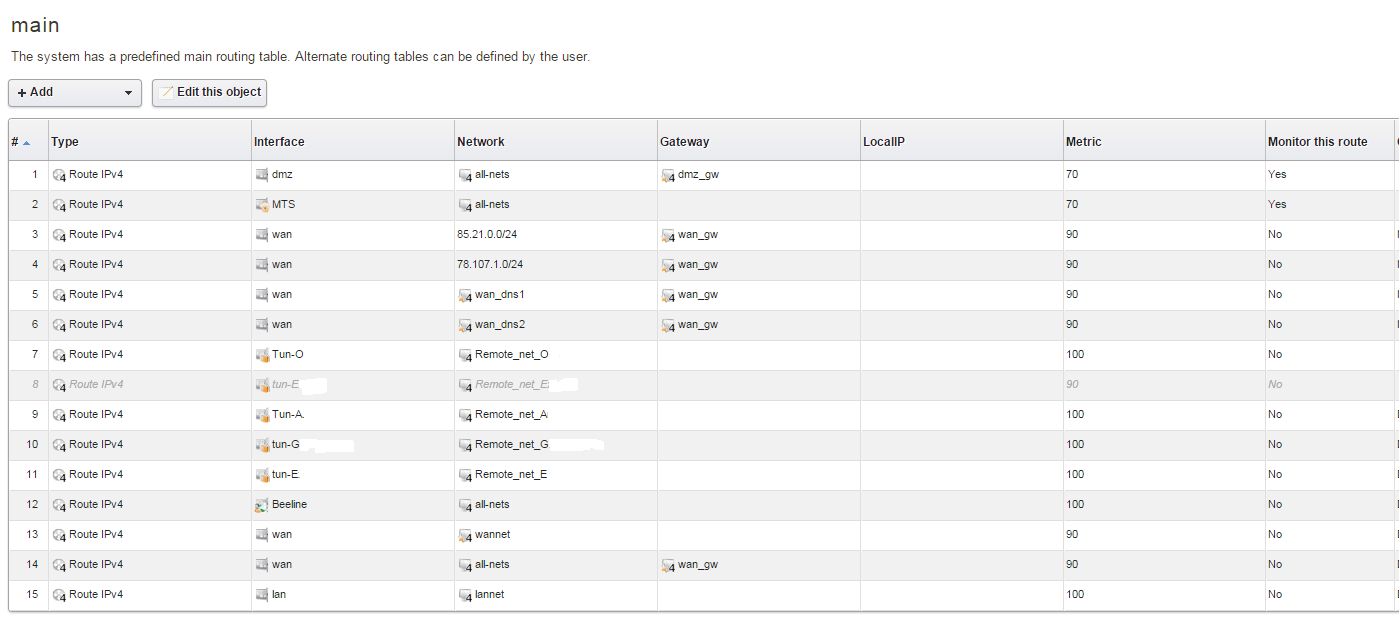The height and width of the screenshot is (622, 1399).
Task: Select the wannet route in row 13
Action: [x=490, y=534]
